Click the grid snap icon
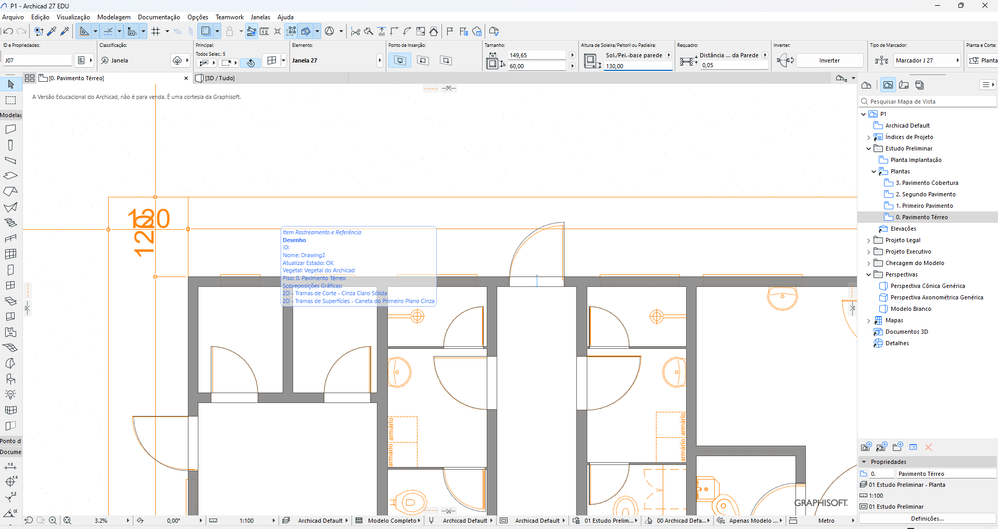The height and width of the screenshot is (529, 998). click(155, 32)
